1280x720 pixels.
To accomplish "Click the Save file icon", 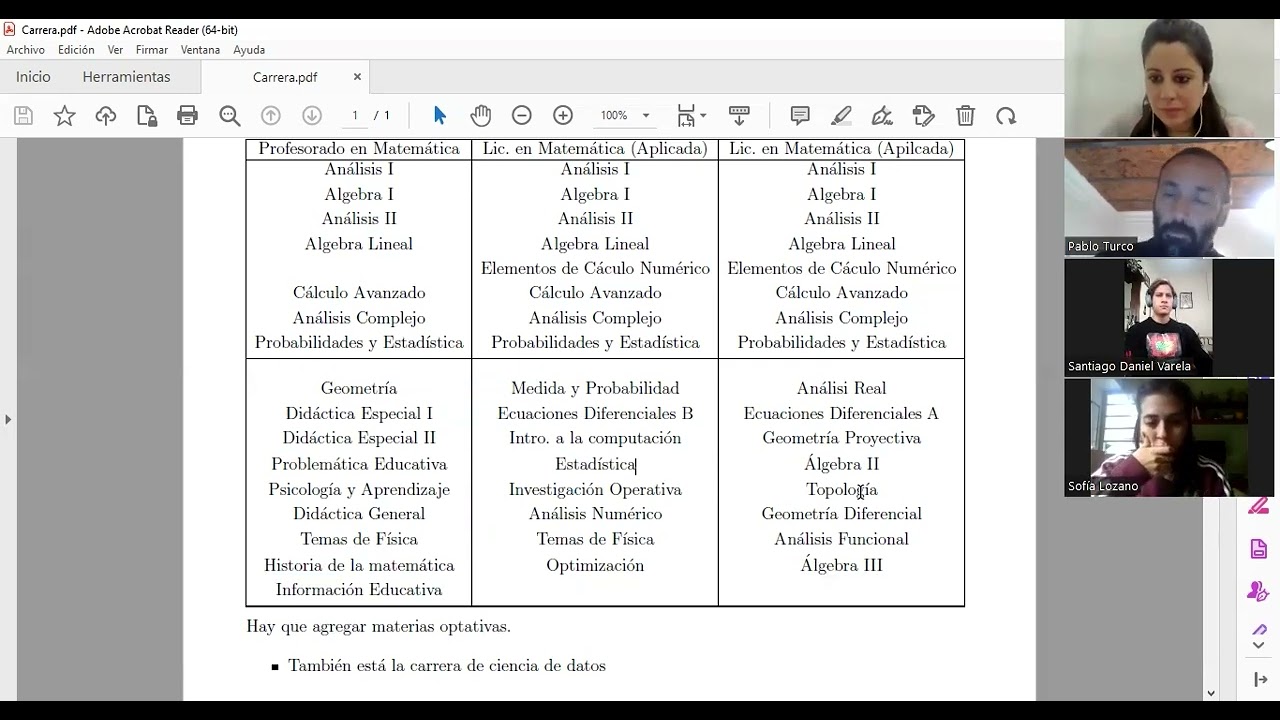I will [23, 116].
